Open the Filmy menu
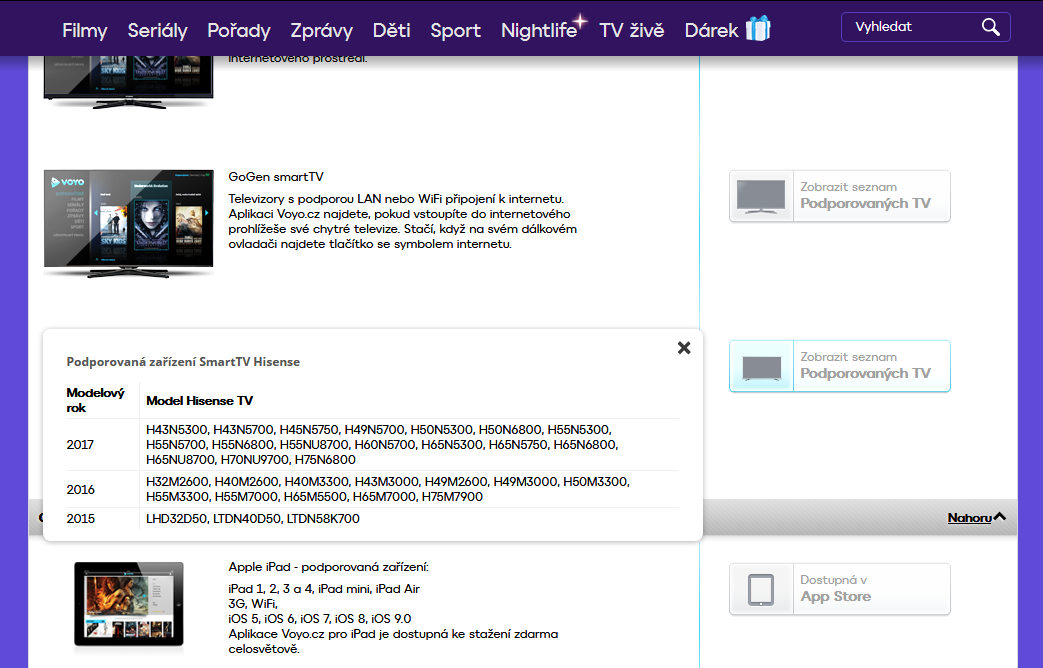Viewport: 1043px width, 668px height. pos(84,31)
